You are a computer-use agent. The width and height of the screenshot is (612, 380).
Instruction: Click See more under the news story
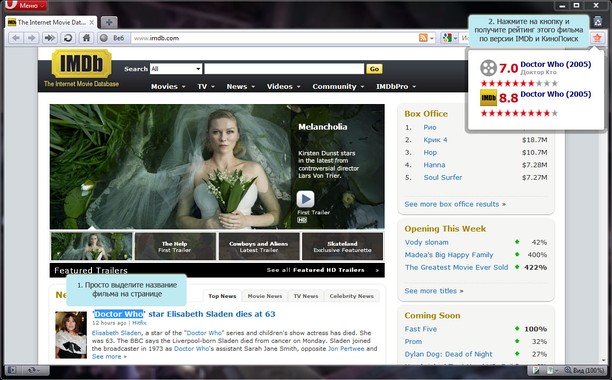coord(109,357)
